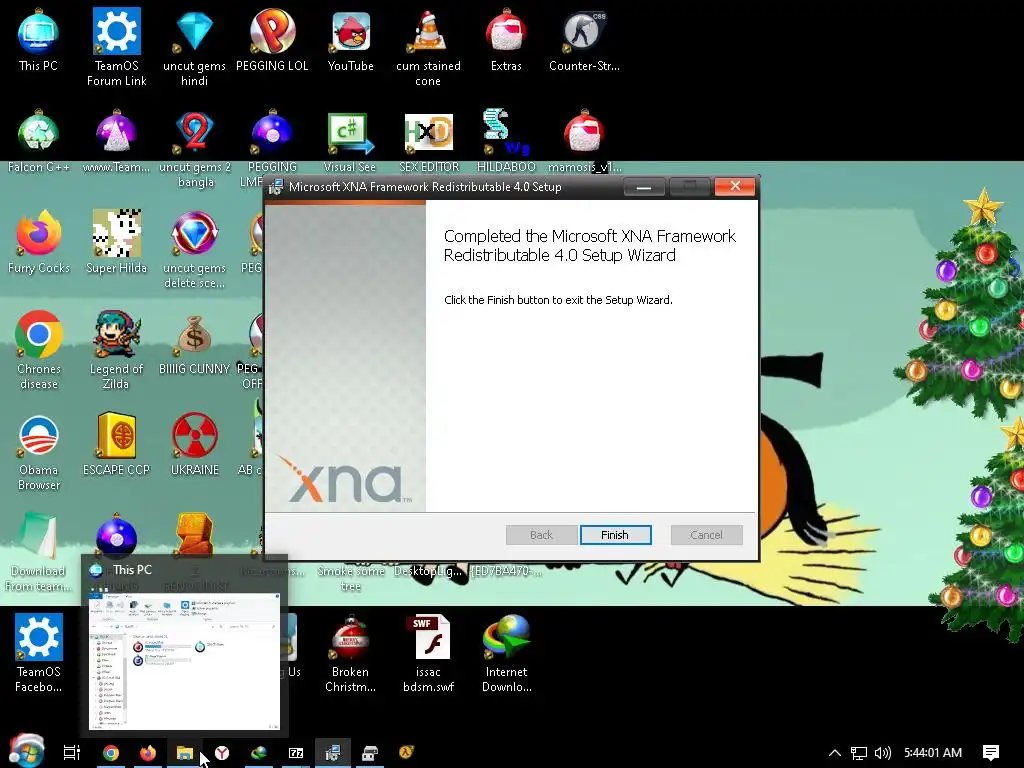Click the XNA installer taskbar icon
The width and height of the screenshot is (1024, 768).
click(333, 753)
